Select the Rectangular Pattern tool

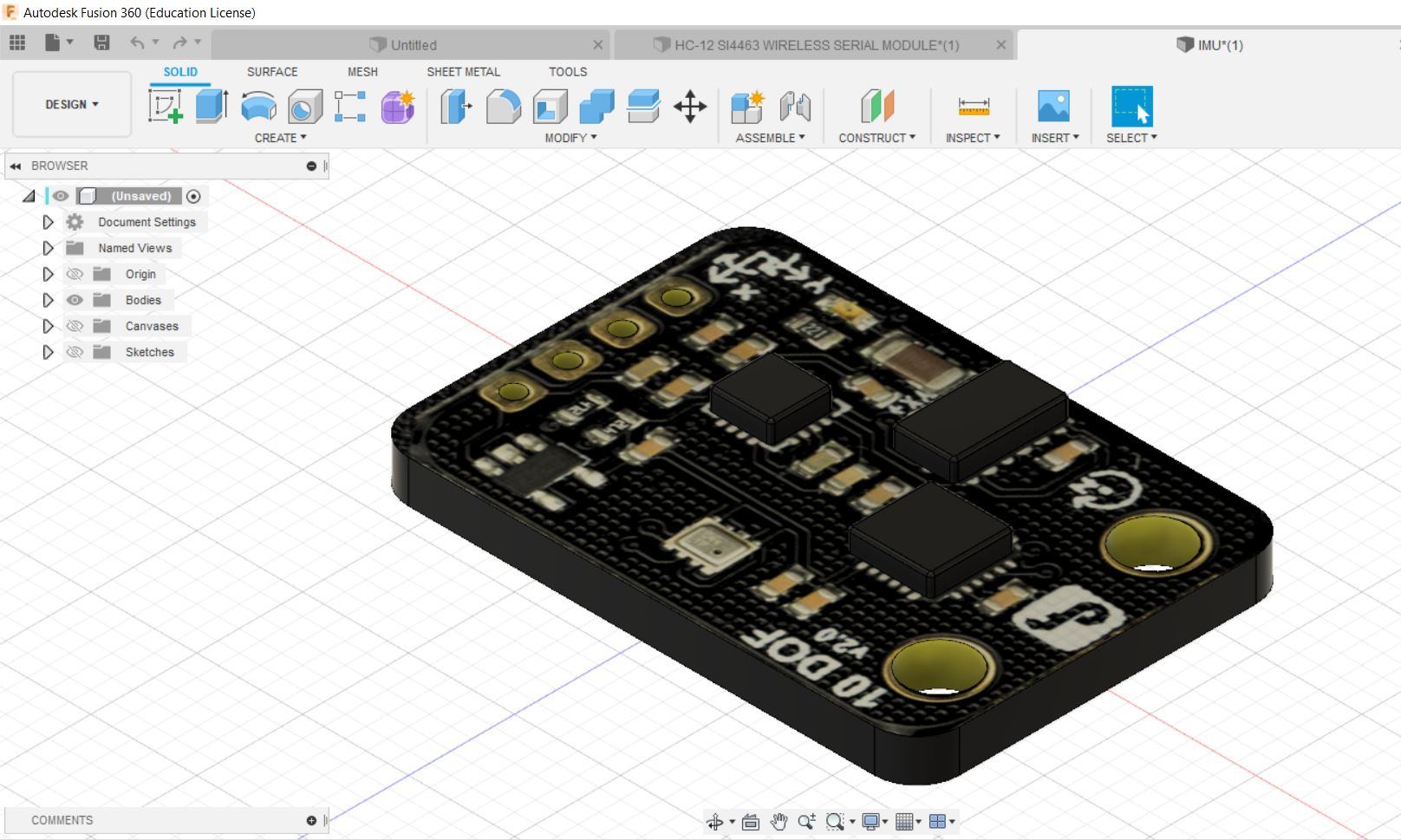click(x=350, y=107)
